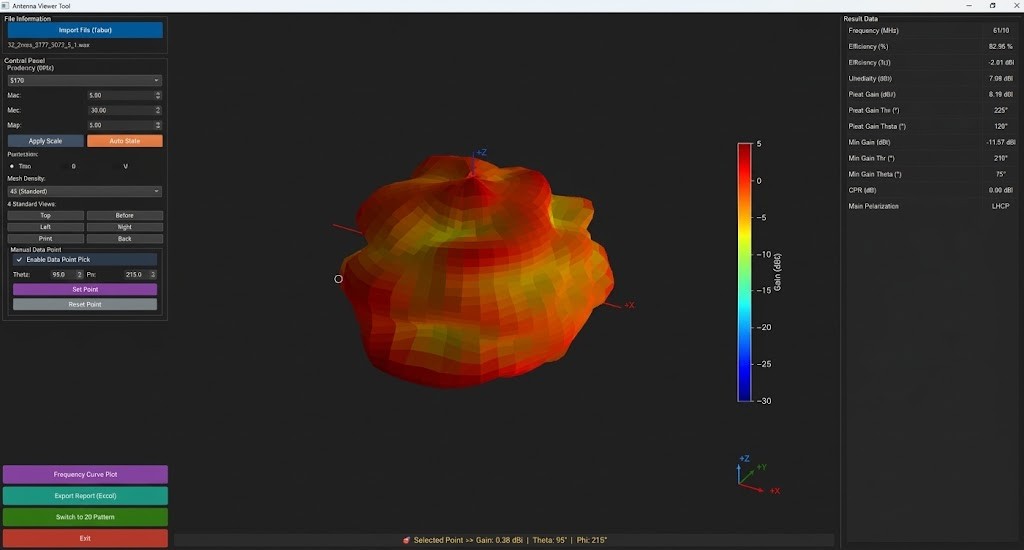Open the Frequency Curve Plot
The height and width of the screenshot is (550, 1024).
(85, 474)
